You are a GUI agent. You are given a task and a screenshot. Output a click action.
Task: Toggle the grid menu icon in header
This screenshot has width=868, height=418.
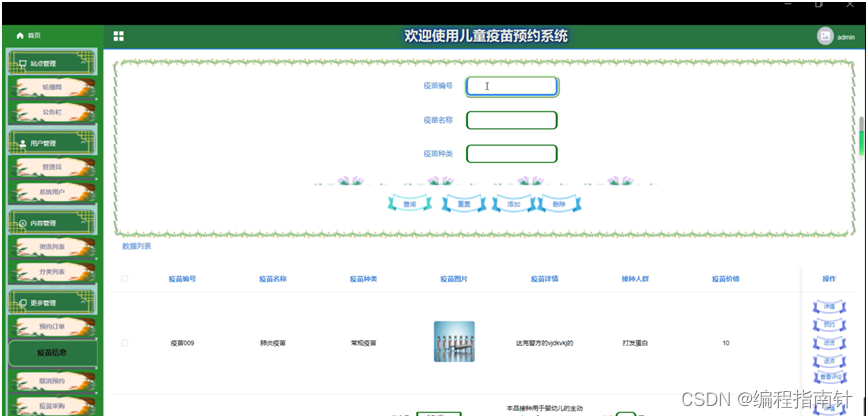click(x=118, y=36)
